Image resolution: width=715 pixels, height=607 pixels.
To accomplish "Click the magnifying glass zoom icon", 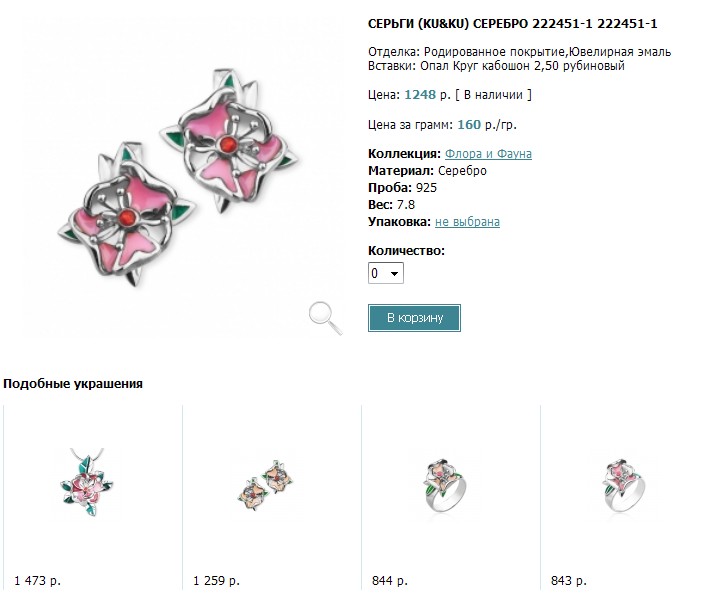I will 325,316.
